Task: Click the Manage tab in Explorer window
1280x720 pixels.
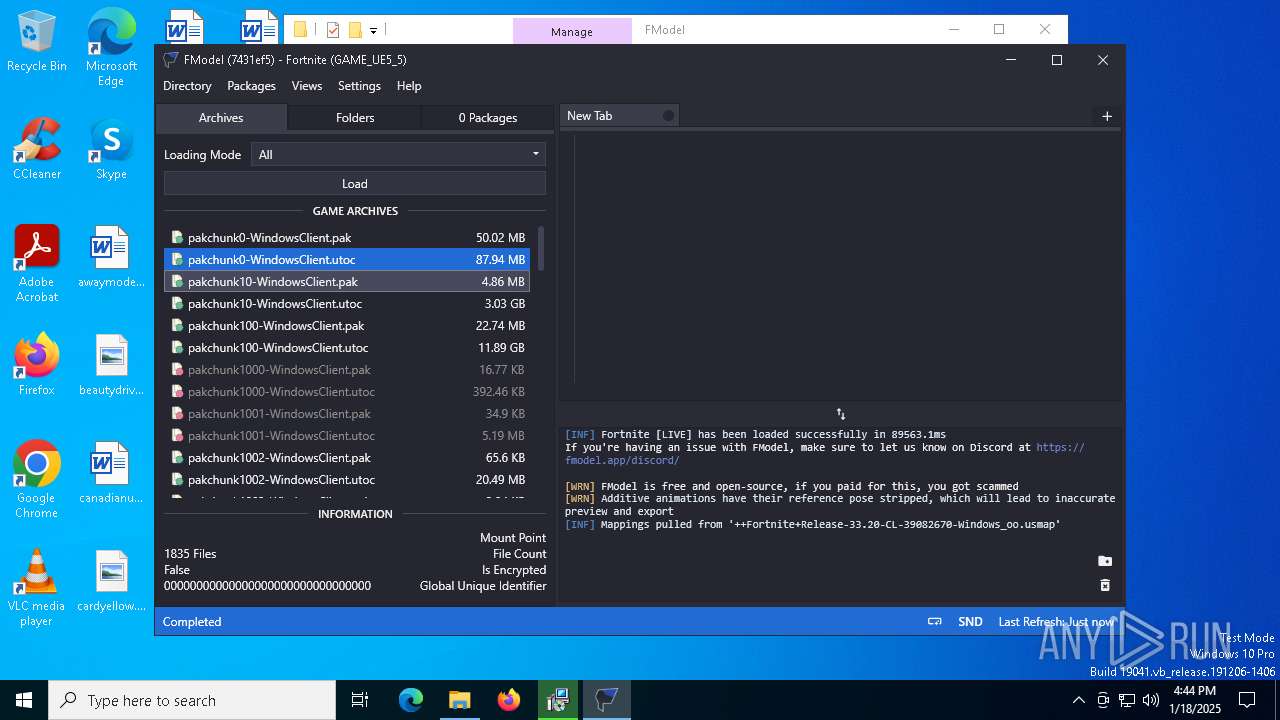Action: (x=572, y=31)
